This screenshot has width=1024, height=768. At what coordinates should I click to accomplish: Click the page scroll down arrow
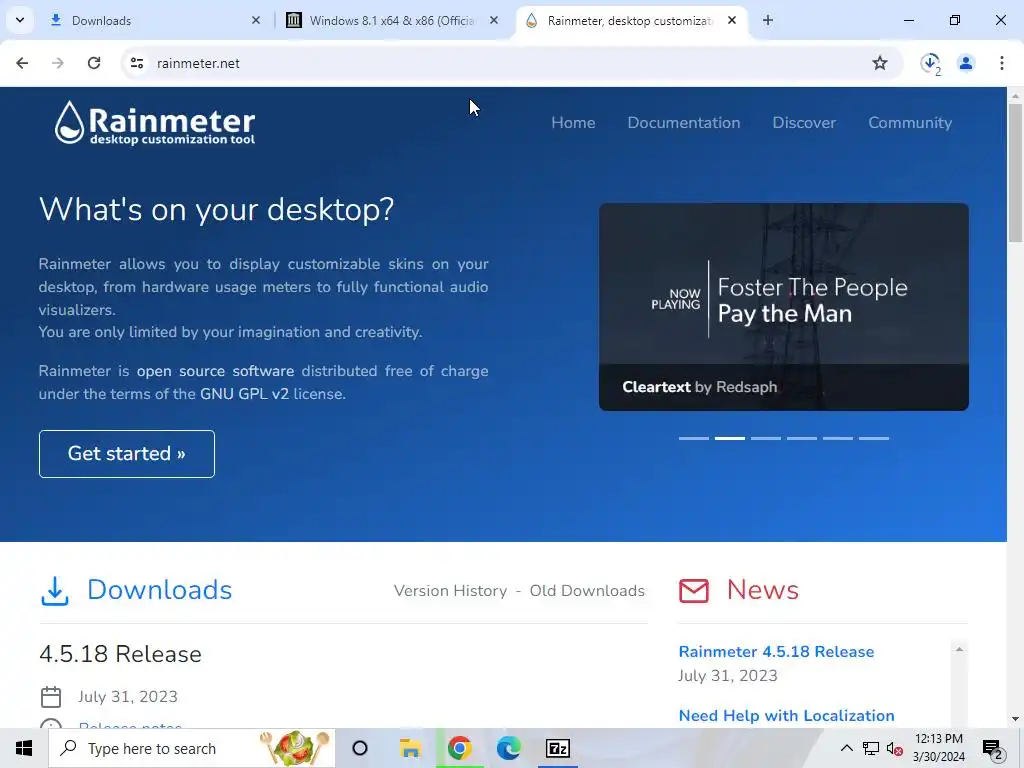(1015, 719)
